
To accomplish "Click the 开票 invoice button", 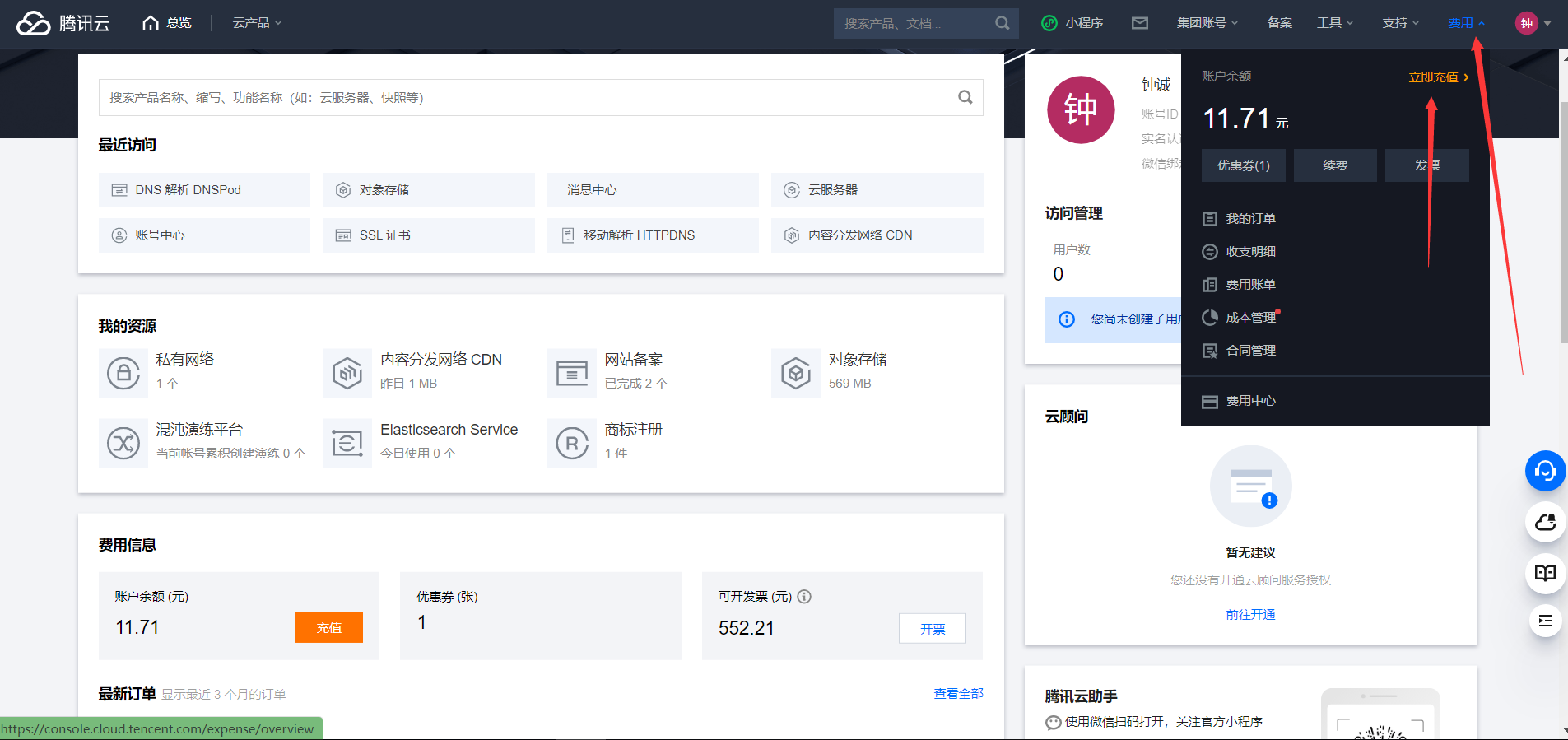I will (x=932, y=629).
